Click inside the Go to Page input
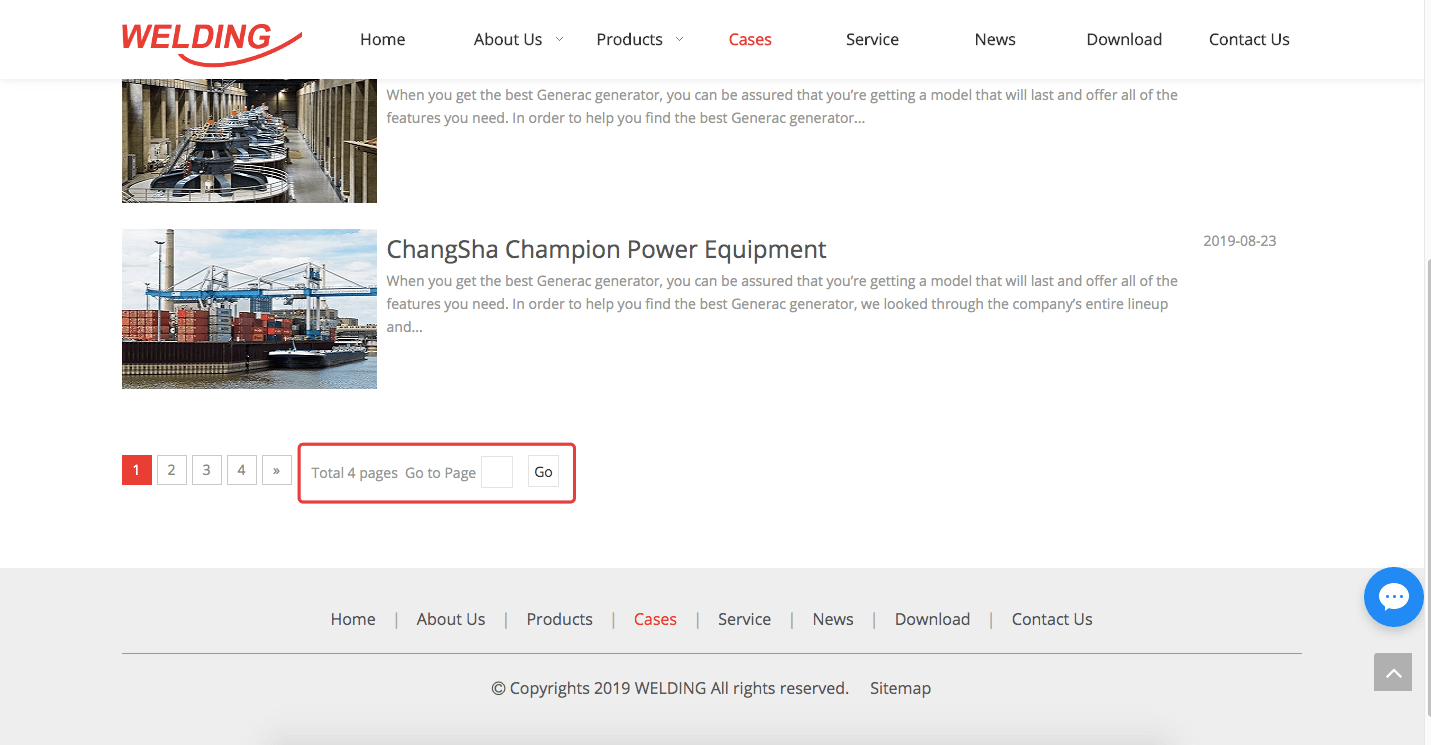The height and width of the screenshot is (745, 1431). click(x=497, y=472)
